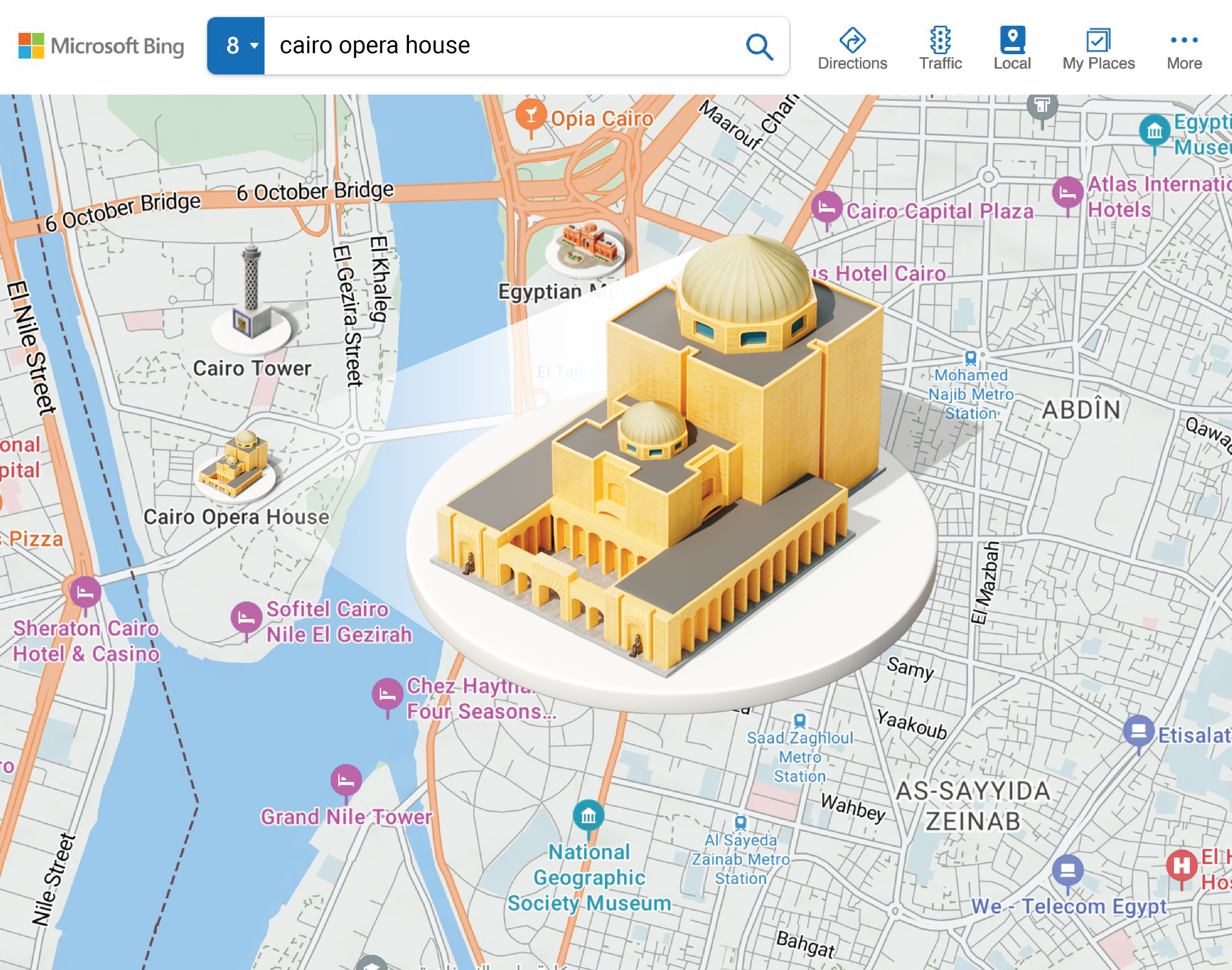Viewport: 1232px width, 970px height.
Task: Click the National Geographic Society Museum label
Action: (x=589, y=878)
